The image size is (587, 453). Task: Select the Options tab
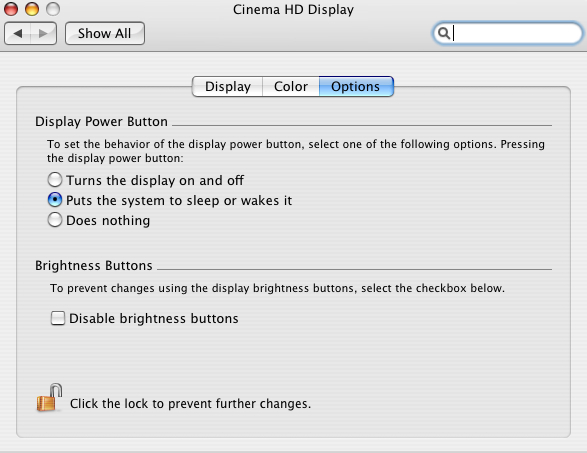[x=356, y=86]
